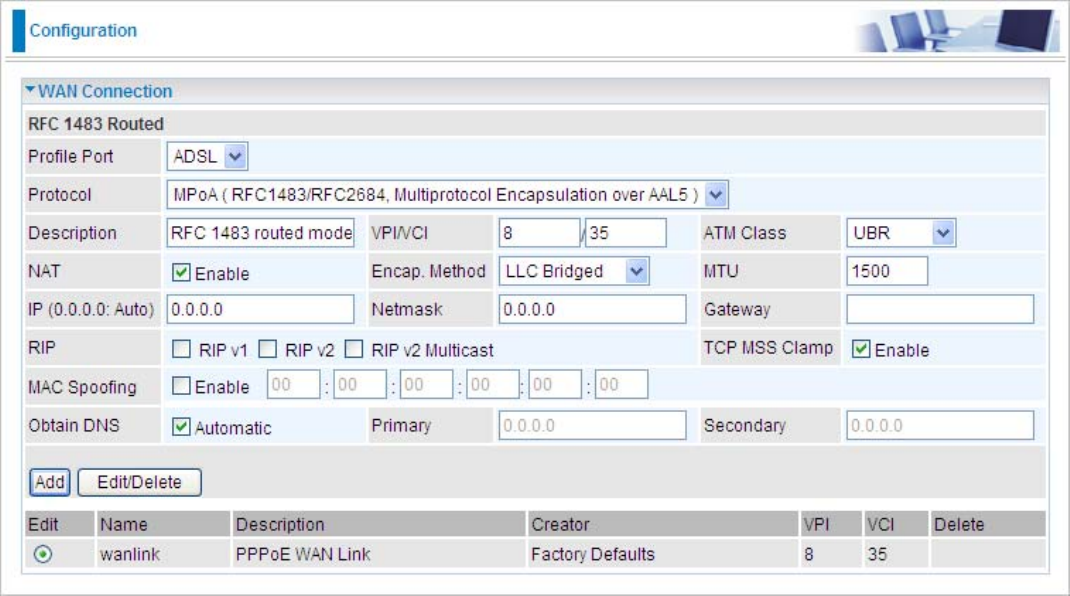Click the Netmask input field
1070x596 pixels.
pos(592,309)
